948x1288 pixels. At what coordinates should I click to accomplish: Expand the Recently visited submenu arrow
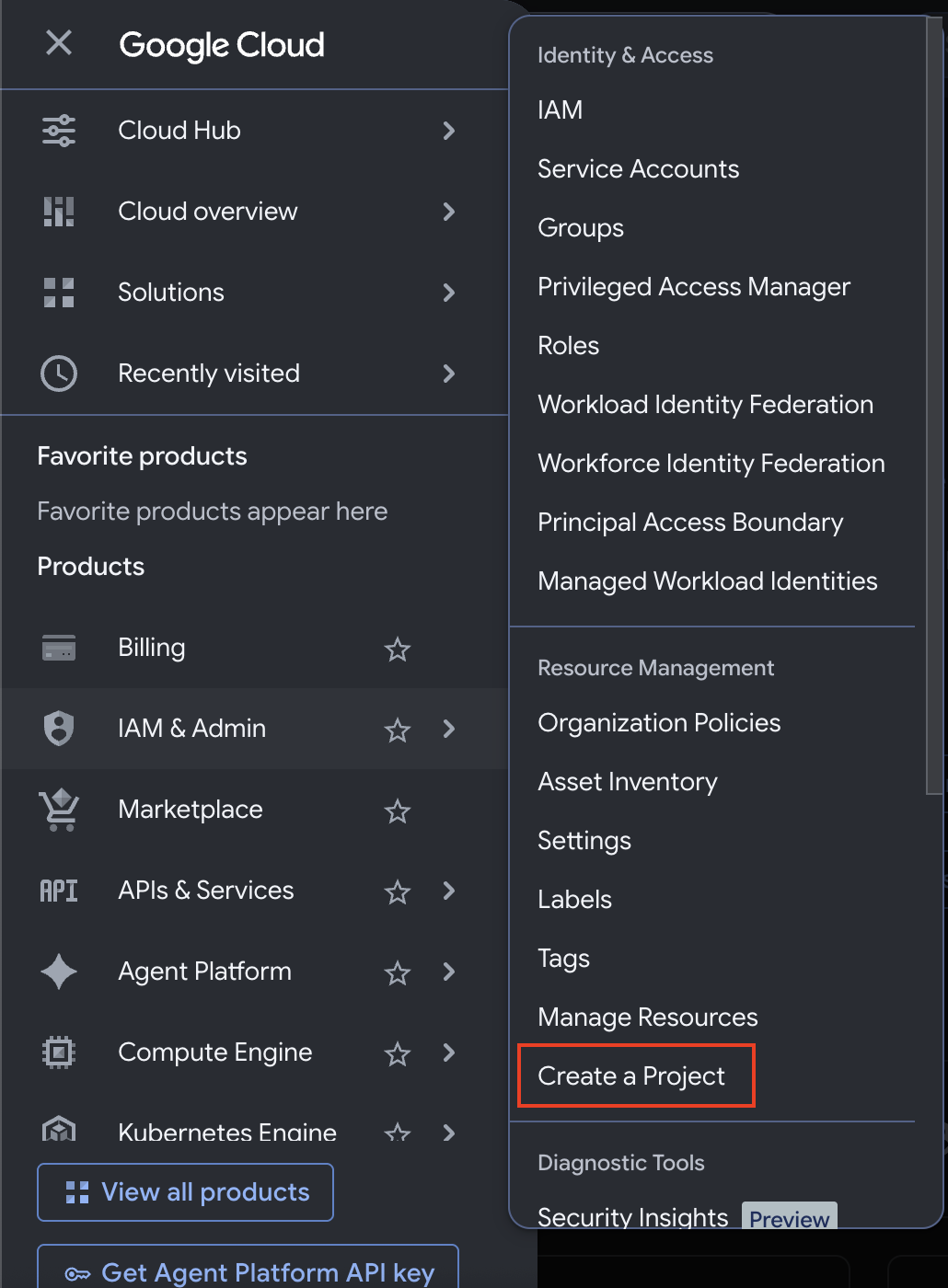pyautogui.click(x=449, y=374)
